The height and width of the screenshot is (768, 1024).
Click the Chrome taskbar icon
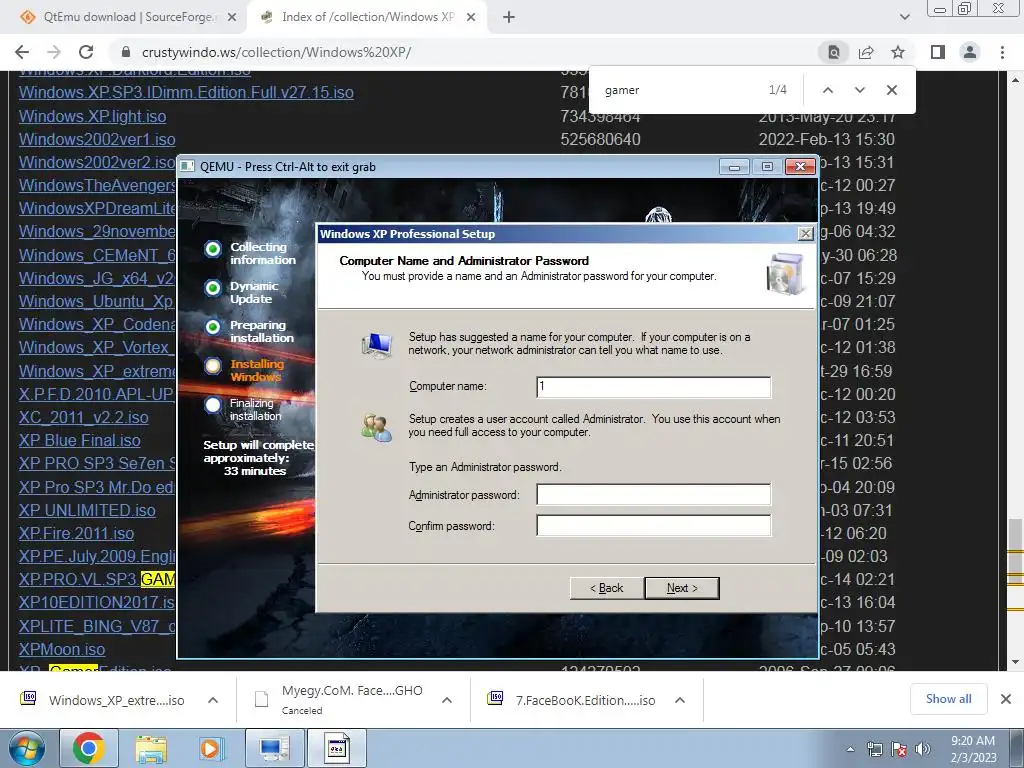89,748
